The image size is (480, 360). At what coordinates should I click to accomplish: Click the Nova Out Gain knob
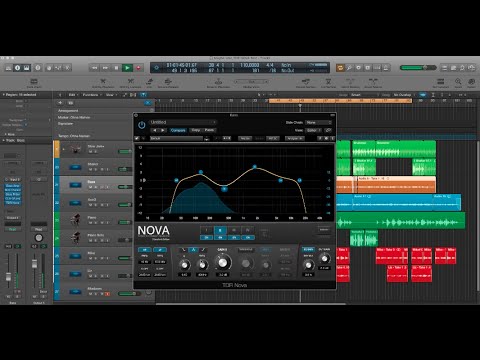coord(324,258)
